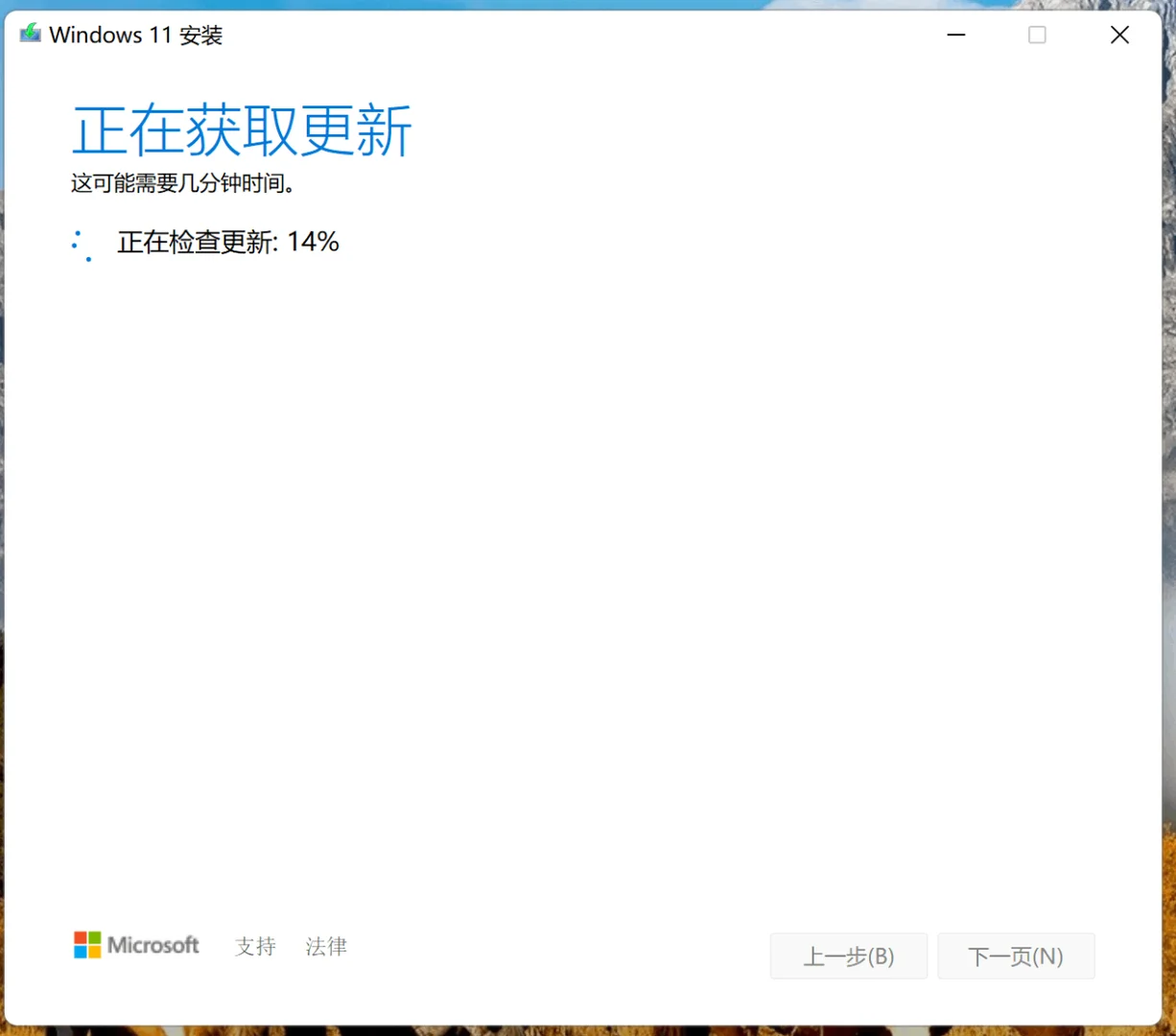Click the maximize icon on the title bar
The image size is (1176, 1036).
click(x=1037, y=35)
